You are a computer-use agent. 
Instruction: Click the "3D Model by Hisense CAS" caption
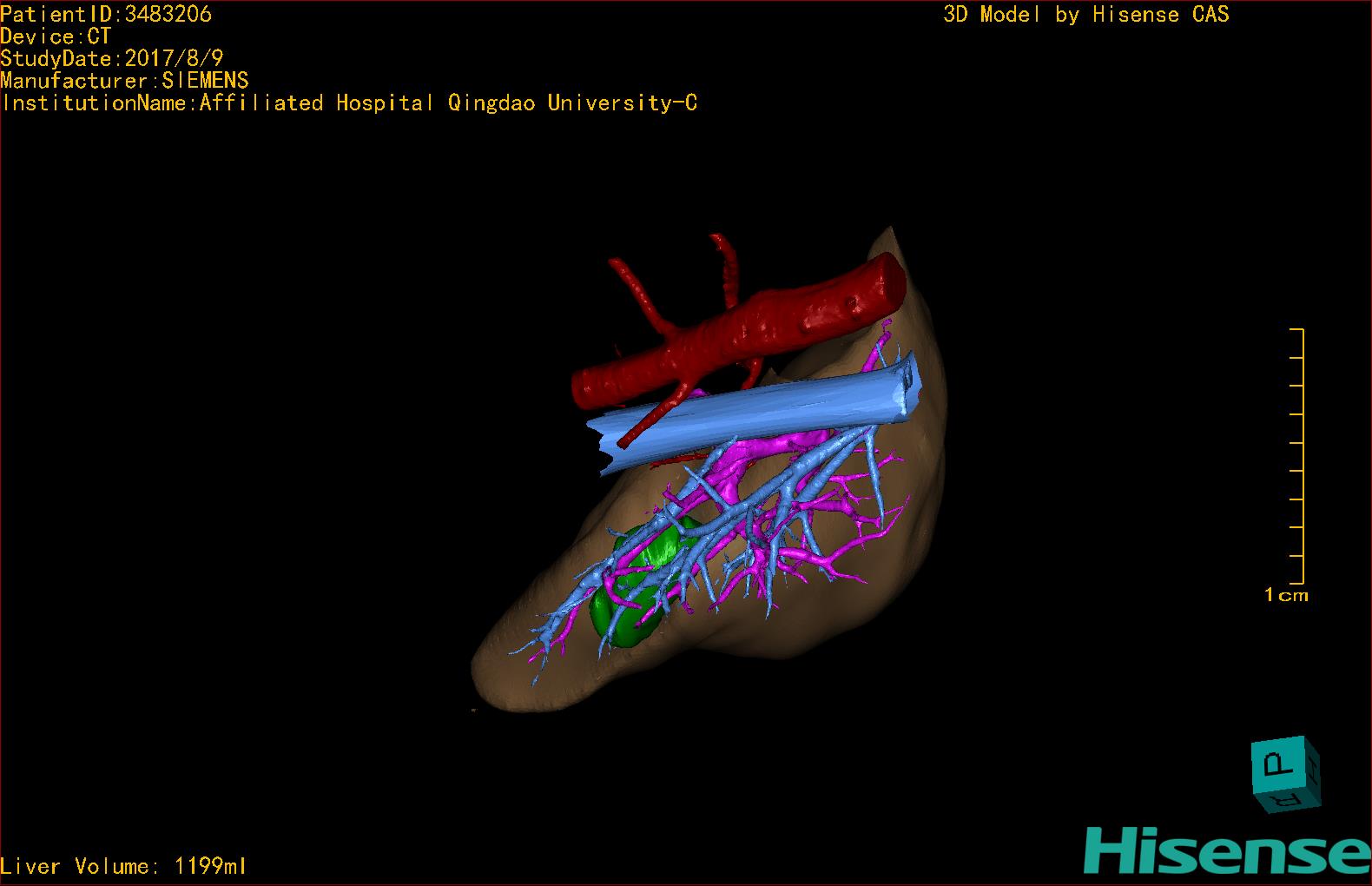click(1086, 15)
